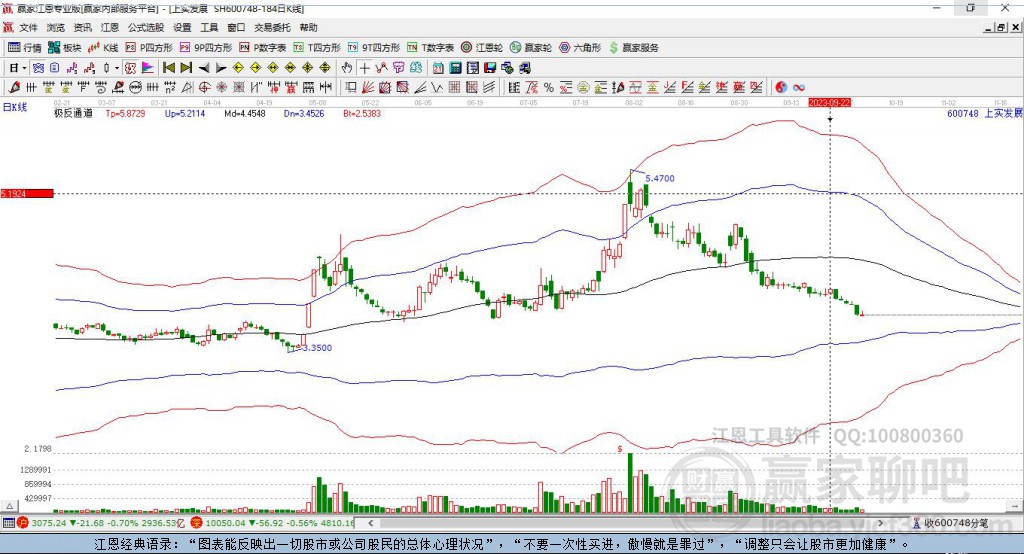The height and width of the screenshot is (554, 1024).
Task: Select the Gann fan lines tool
Action: point(369,87)
